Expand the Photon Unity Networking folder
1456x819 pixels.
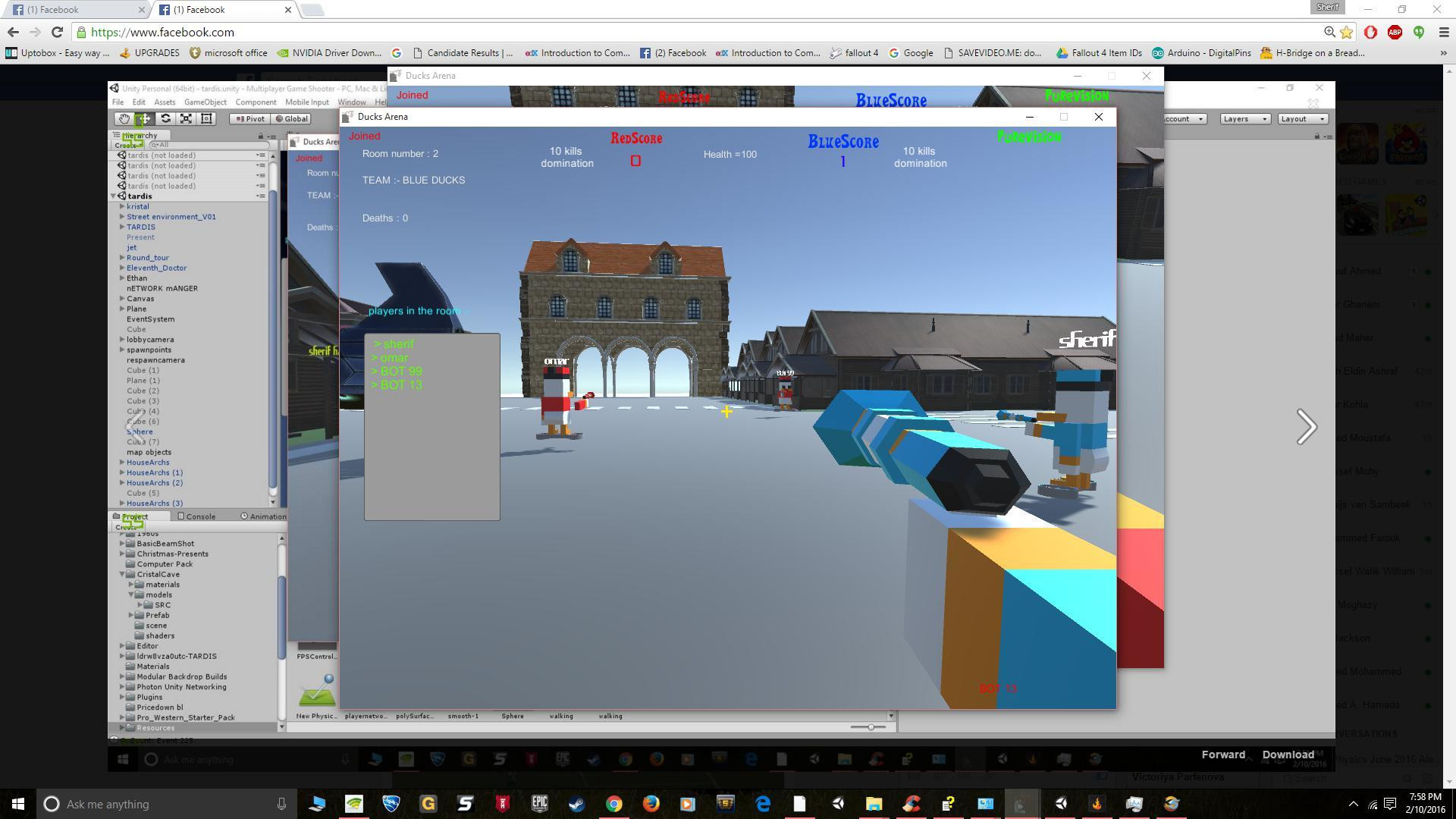click(122, 687)
